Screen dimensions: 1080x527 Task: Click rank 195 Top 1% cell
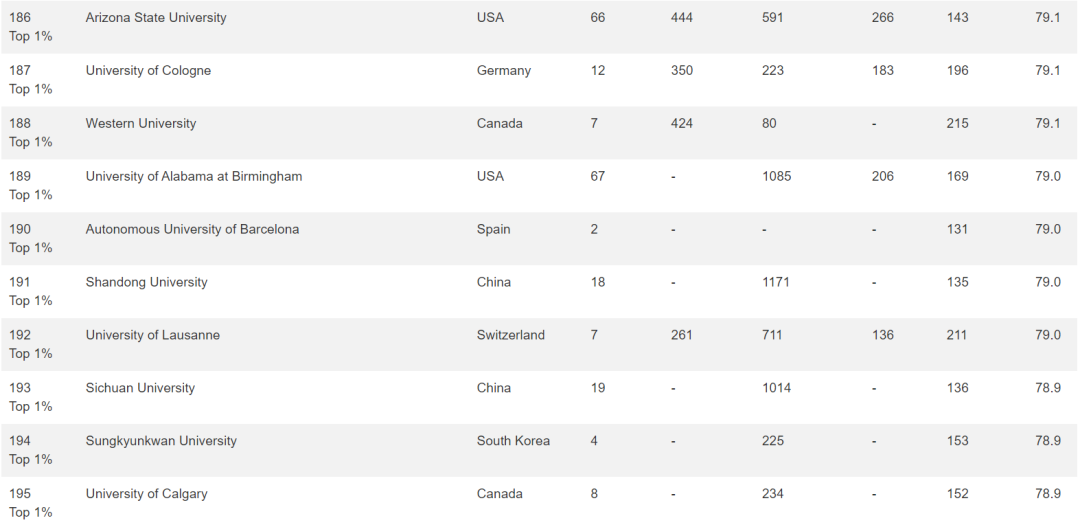coord(30,503)
